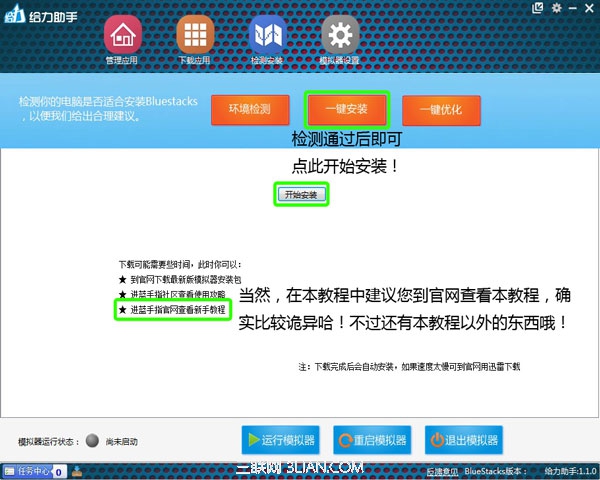This screenshot has width=600, height=480.
Task: Click the 环境检测 button
Action: point(250,110)
